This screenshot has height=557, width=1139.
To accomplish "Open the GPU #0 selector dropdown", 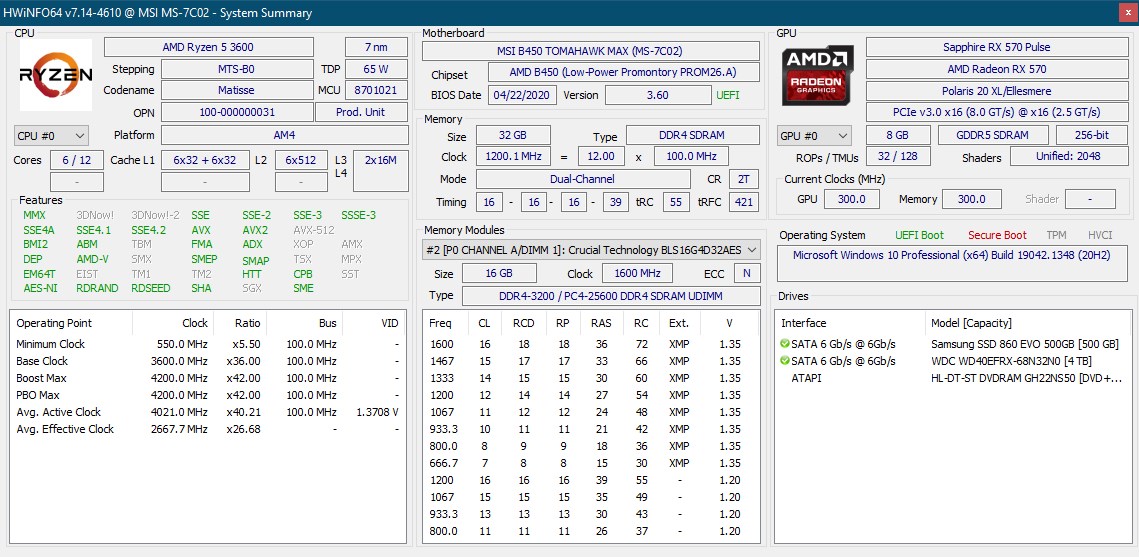I will (814, 136).
